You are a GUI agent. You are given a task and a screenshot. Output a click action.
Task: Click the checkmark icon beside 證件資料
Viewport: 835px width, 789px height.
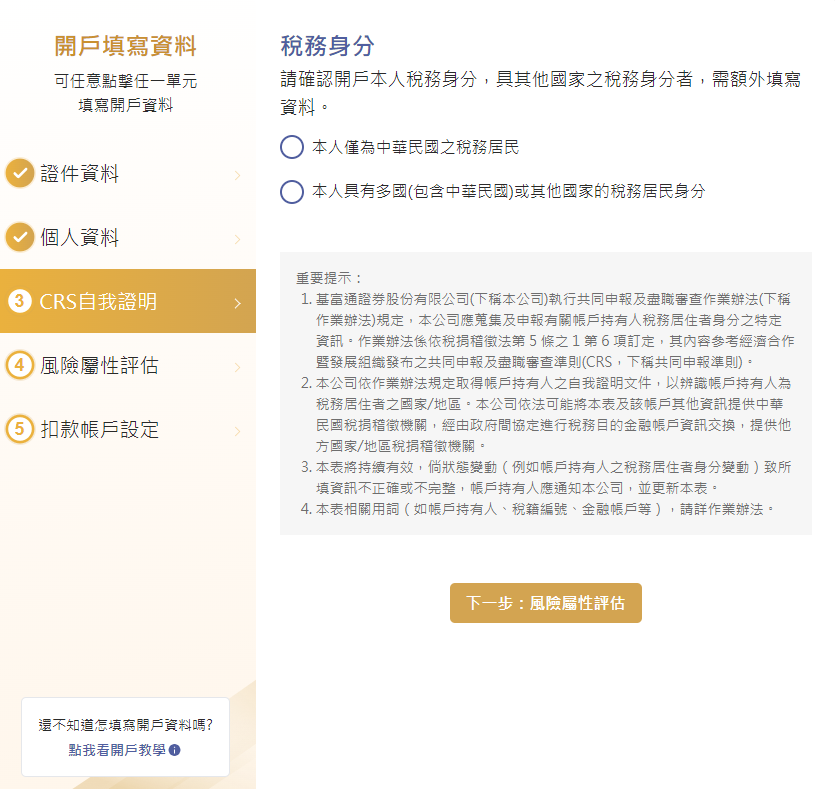[20, 173]
